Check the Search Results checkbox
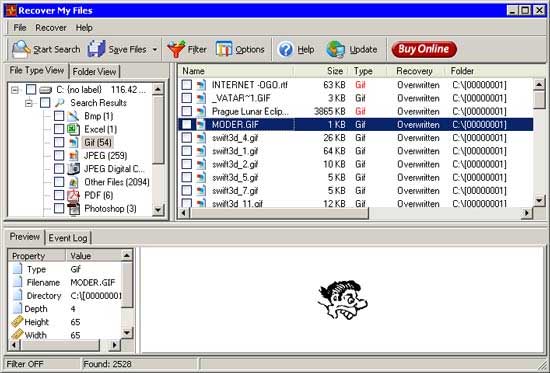The image size is (550, 373). coord(45,103)
